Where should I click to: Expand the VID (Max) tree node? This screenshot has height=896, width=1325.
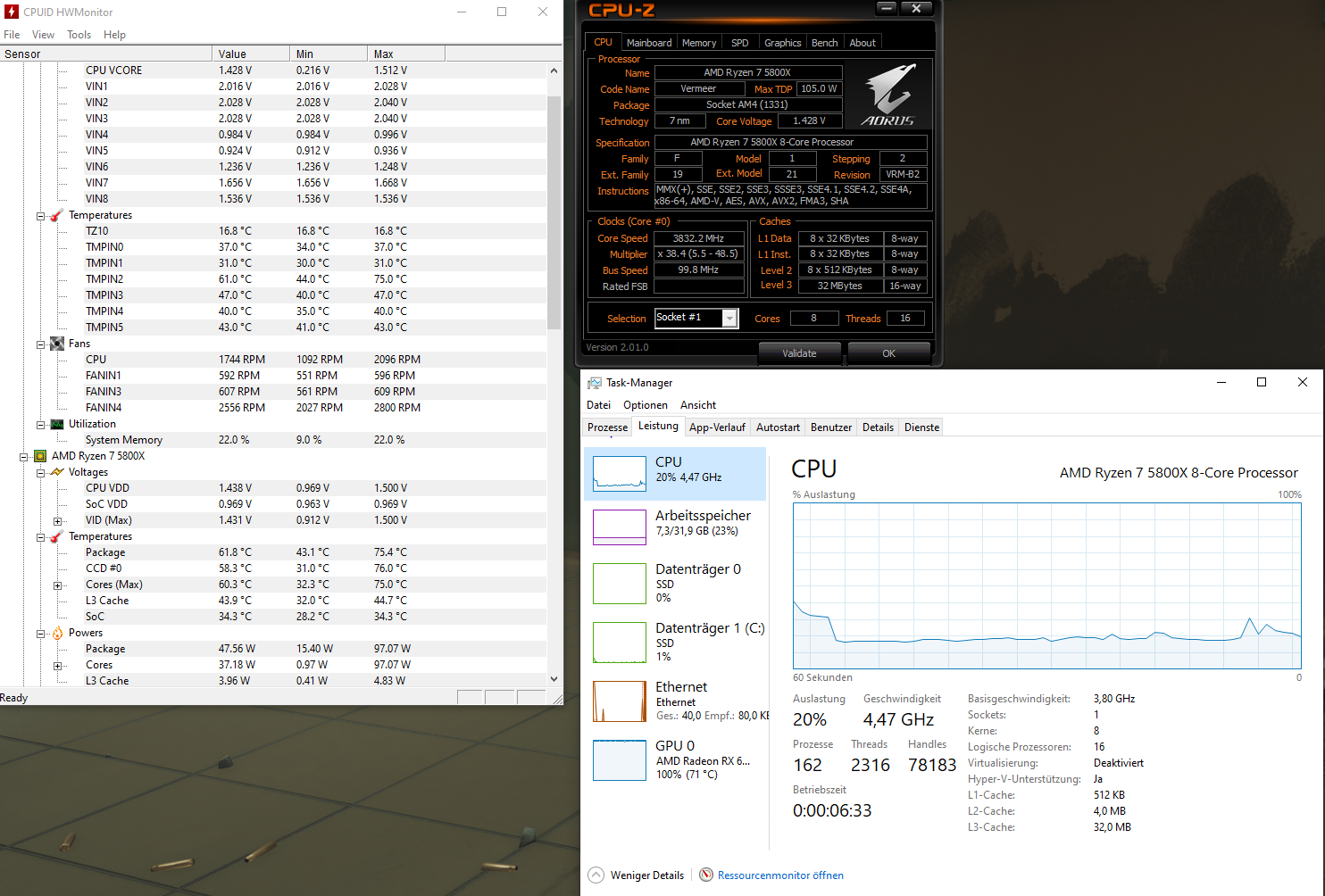(x=57, y=521)
